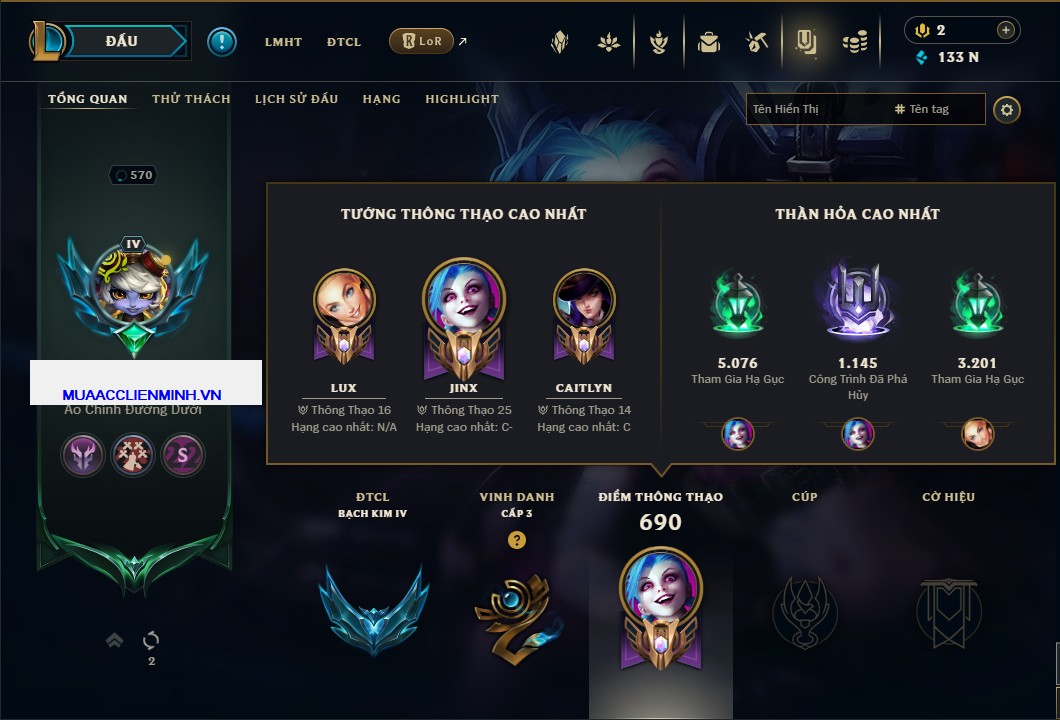Open the Loot backpack icon
Image resolution: width=1060 pixels, height=720 pixels.
click(708, 43)
